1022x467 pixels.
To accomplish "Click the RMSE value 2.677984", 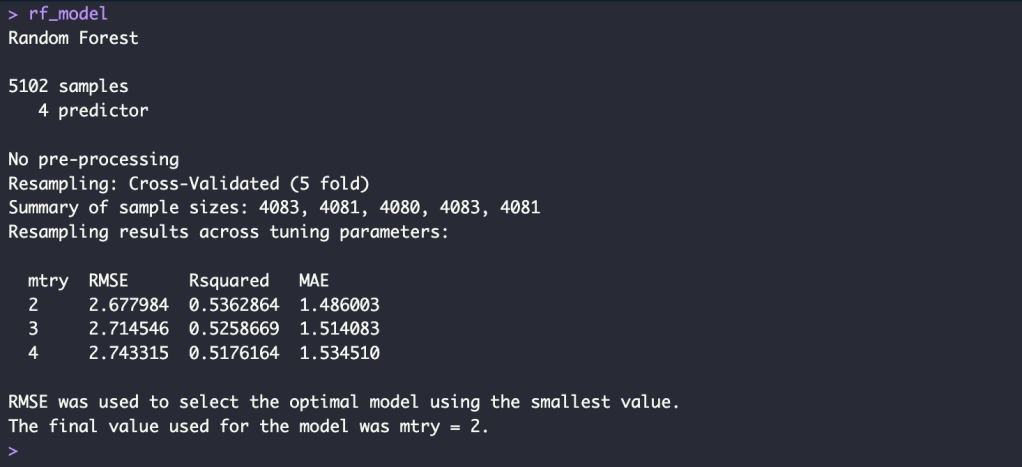I will point(128,304).
